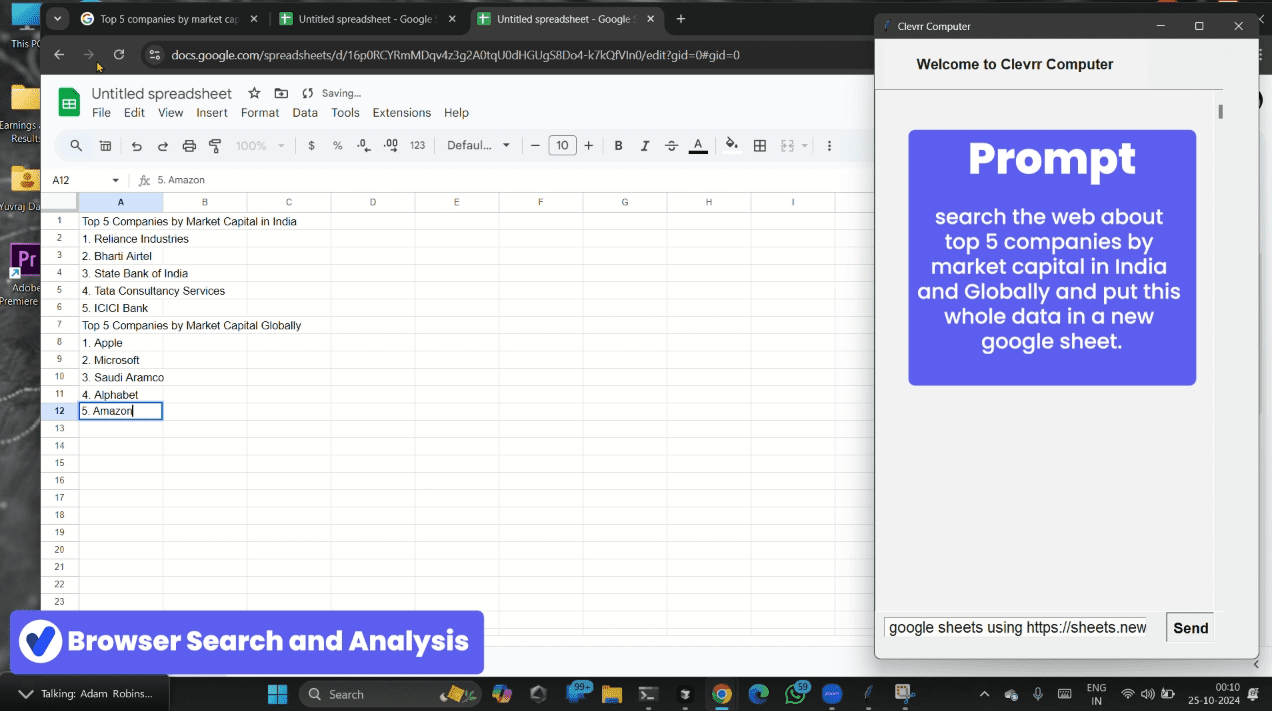
Task: Open the merge cells dropdown arrow
Action: pos(805,146)
